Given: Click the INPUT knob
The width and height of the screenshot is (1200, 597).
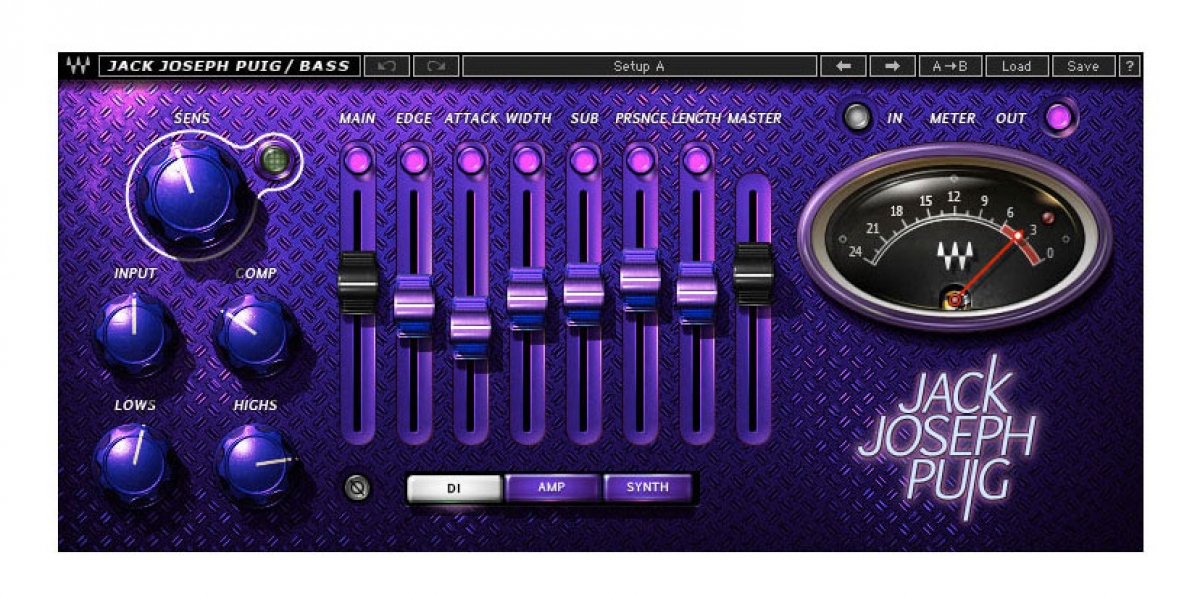Looking at the screenshot, I should click(x=135, y=333).
